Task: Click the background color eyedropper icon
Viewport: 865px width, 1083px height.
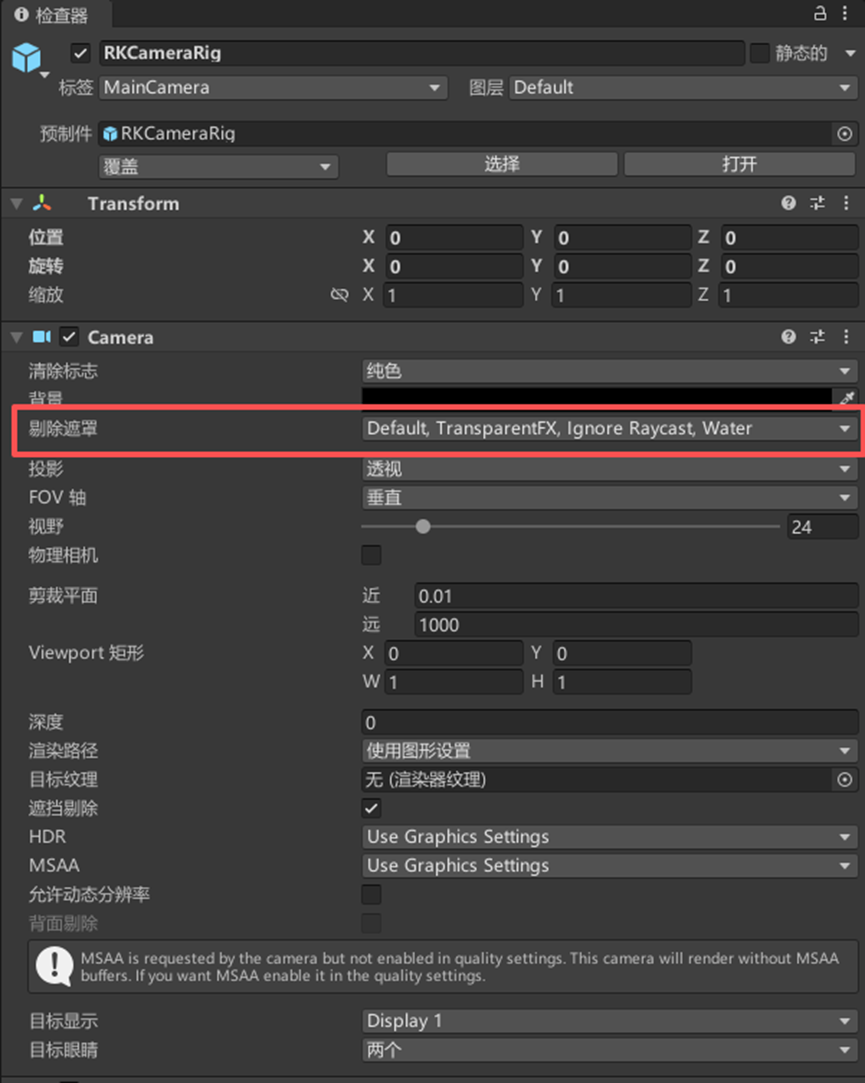Action: click(x=847, y=397)
